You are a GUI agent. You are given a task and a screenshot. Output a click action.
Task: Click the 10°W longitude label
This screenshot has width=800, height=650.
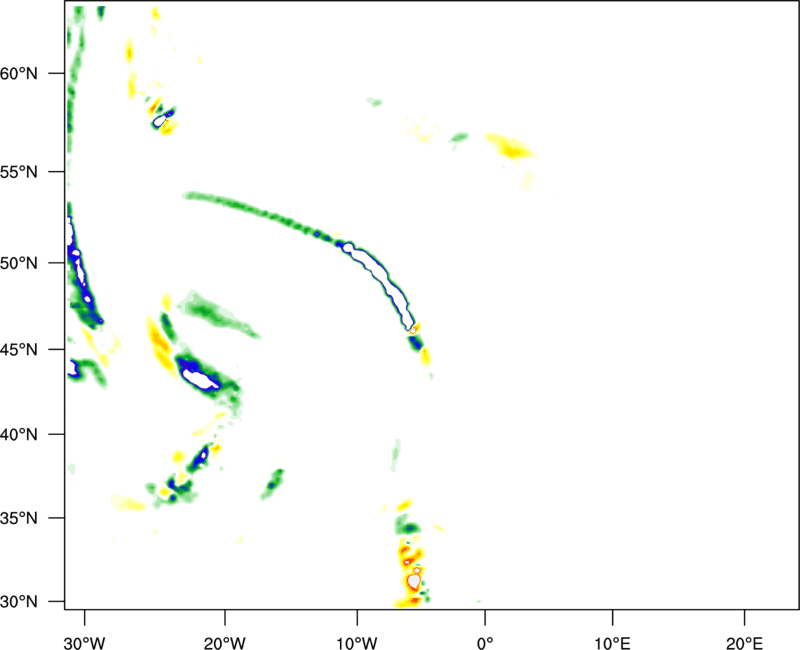(357, 643)
